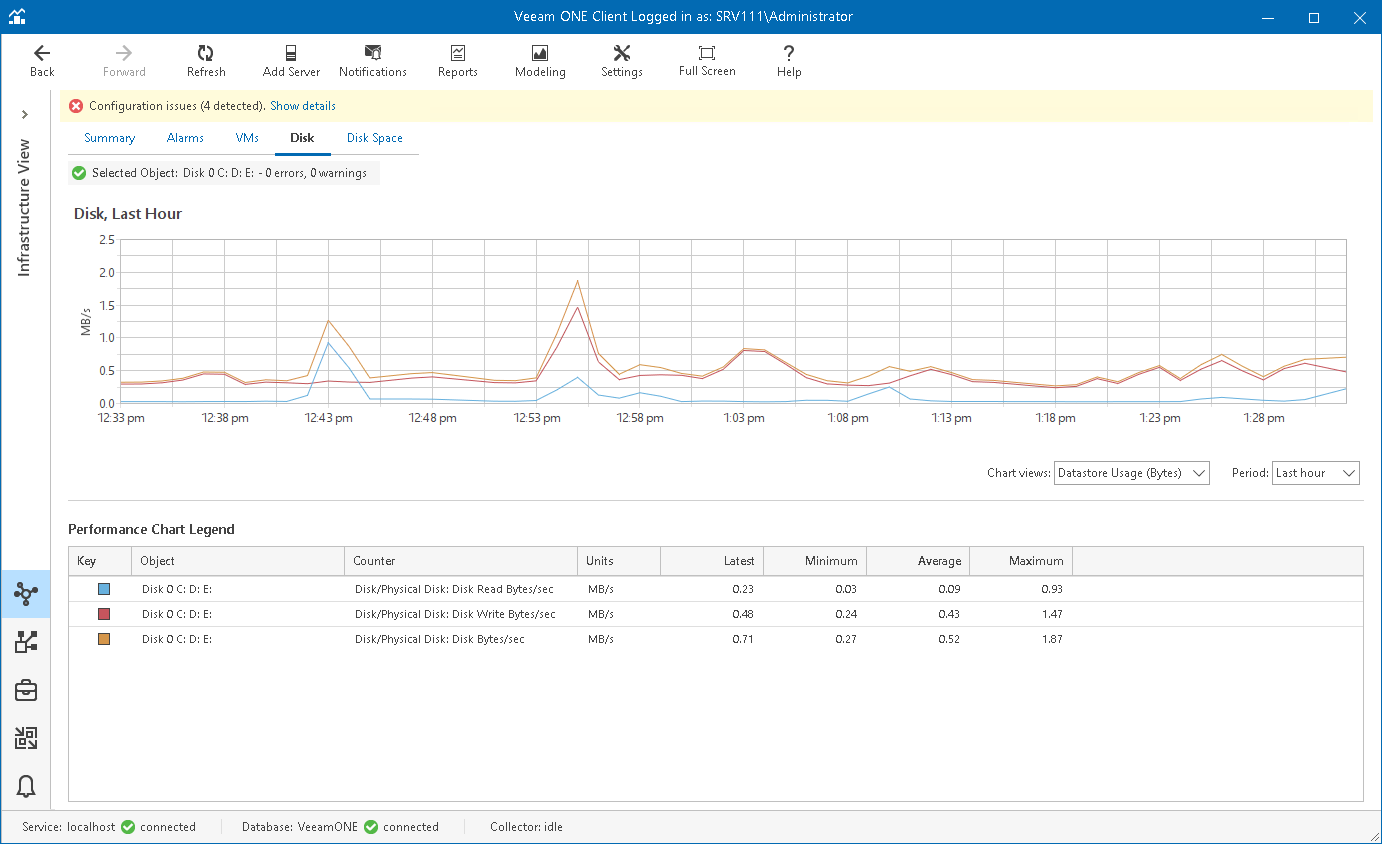Sort legend by the Latest column header
This screenshot has height=844, width=1382.
712,561
